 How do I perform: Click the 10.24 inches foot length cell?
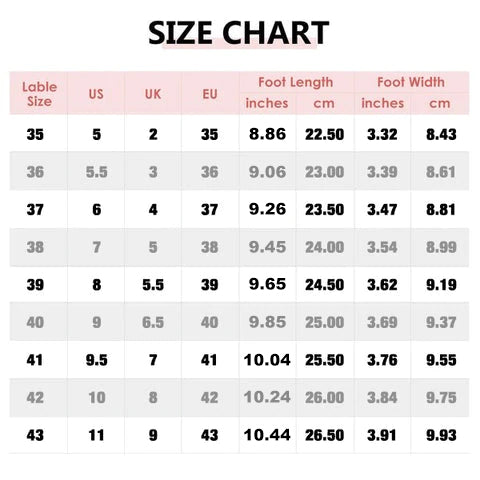pos(267,397)
